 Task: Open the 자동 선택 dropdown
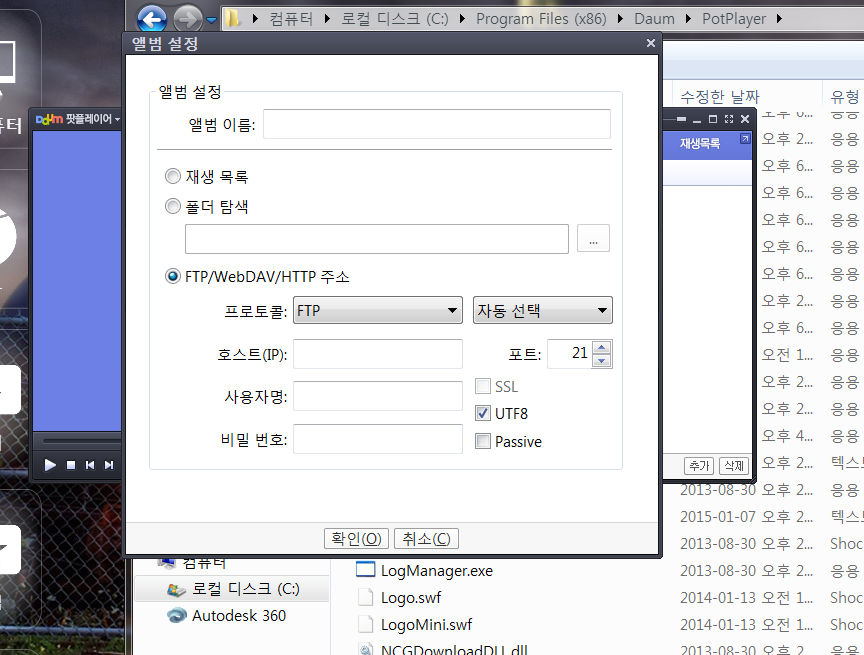543,310
